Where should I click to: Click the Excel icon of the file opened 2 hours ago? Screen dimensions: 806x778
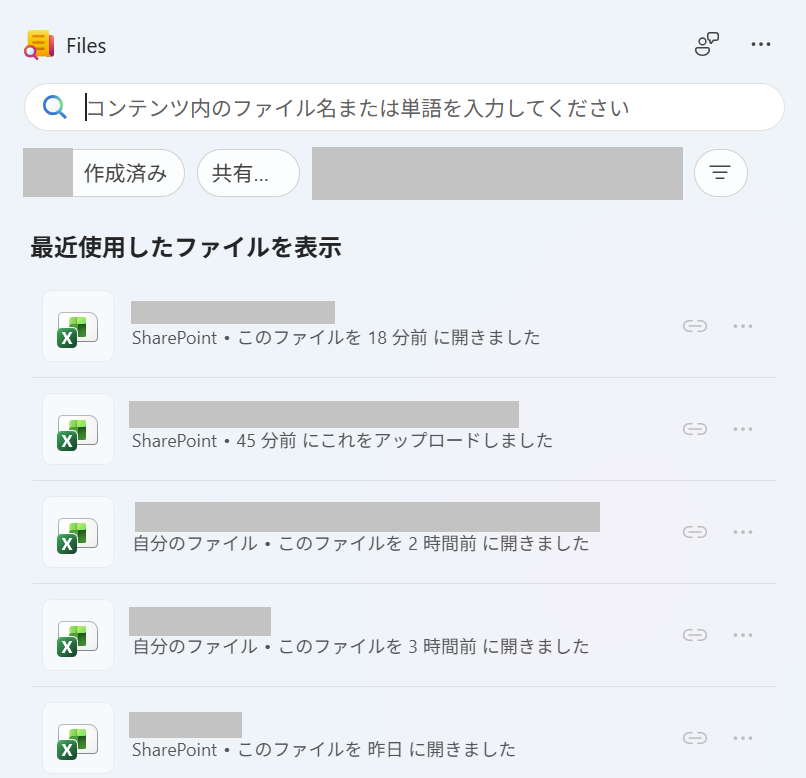point(78,532)
